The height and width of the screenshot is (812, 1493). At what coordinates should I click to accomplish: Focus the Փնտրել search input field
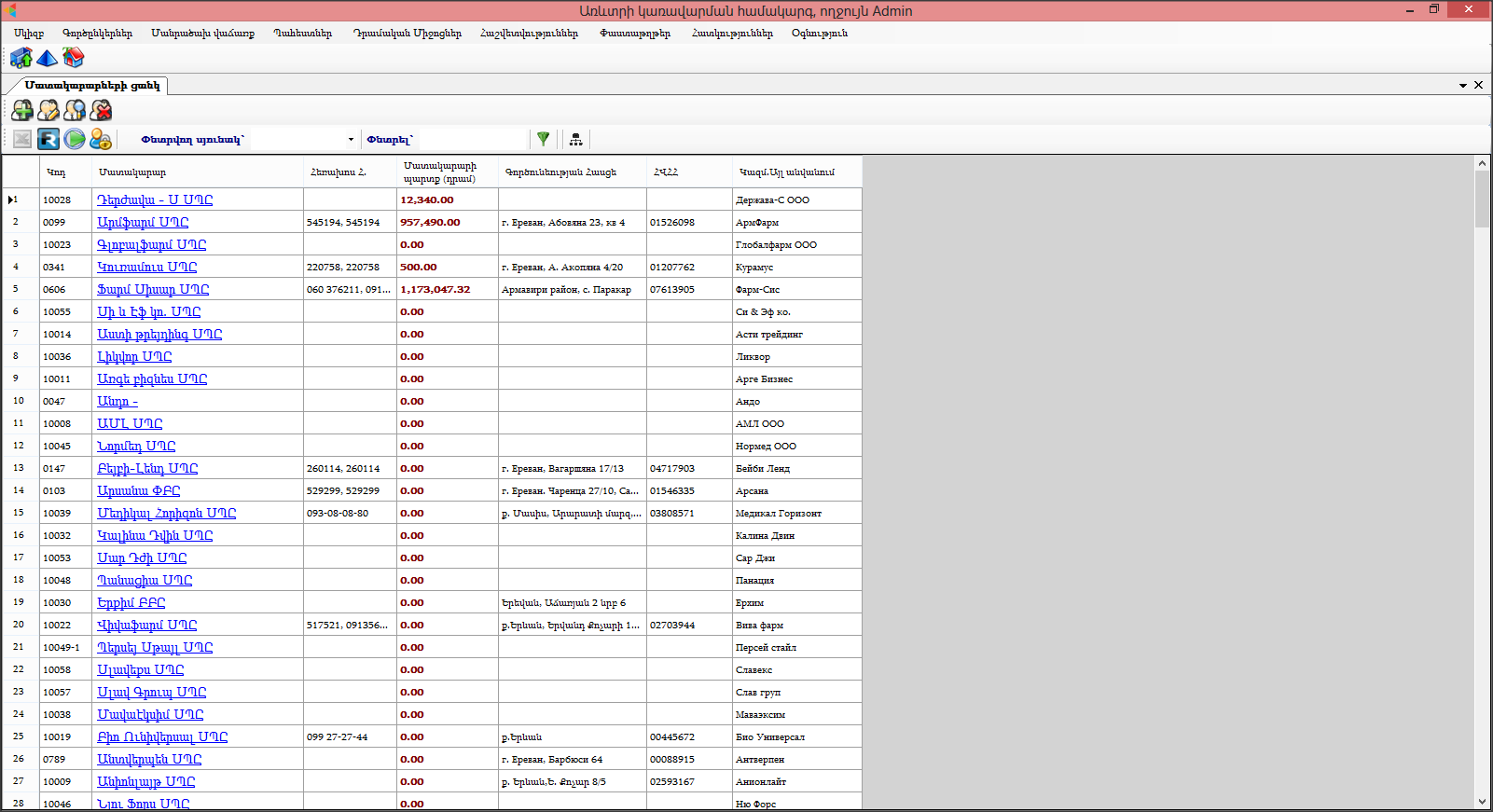(473, 140)
